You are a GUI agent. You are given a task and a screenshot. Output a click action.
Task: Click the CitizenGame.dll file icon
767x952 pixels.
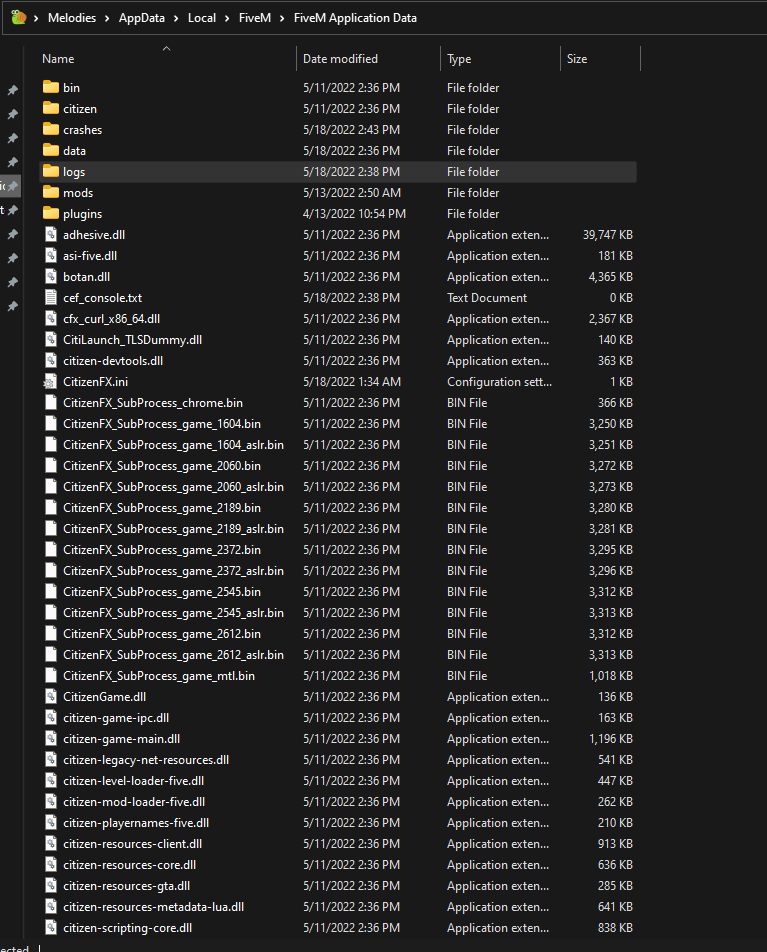pyautogui.click(x=52, y=696)
